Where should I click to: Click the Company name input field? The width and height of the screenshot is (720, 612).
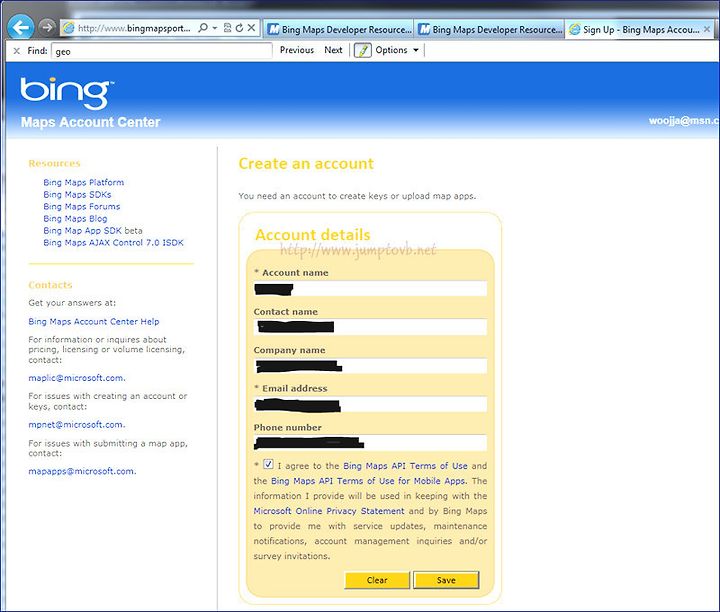pos(370,366)
